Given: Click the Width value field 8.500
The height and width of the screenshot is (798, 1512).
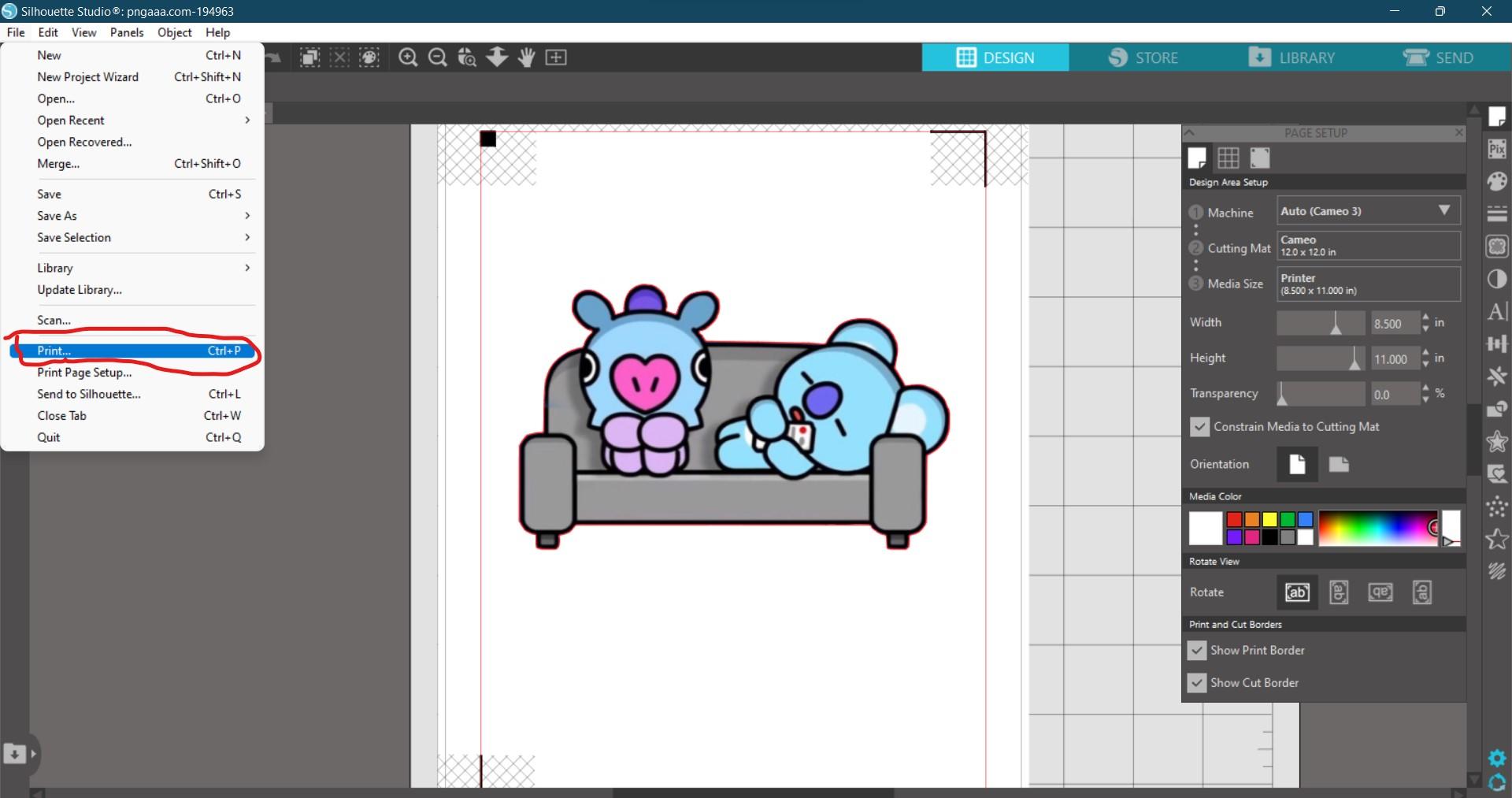Looking at the screenshot, I should (1395, 323).
